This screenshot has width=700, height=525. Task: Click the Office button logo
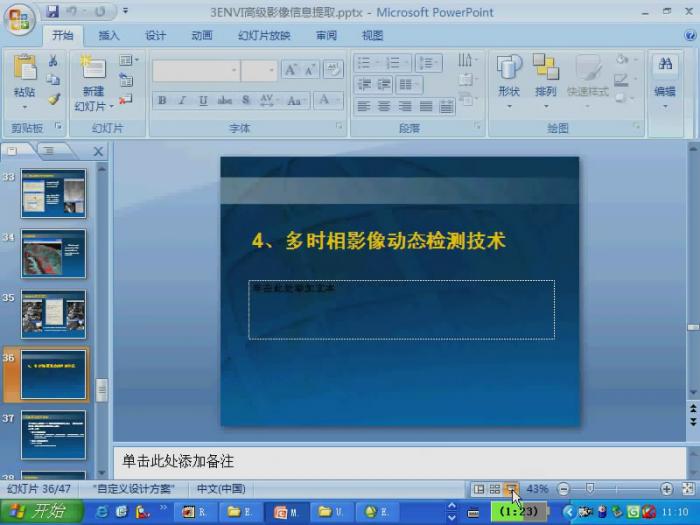point(19,19)
